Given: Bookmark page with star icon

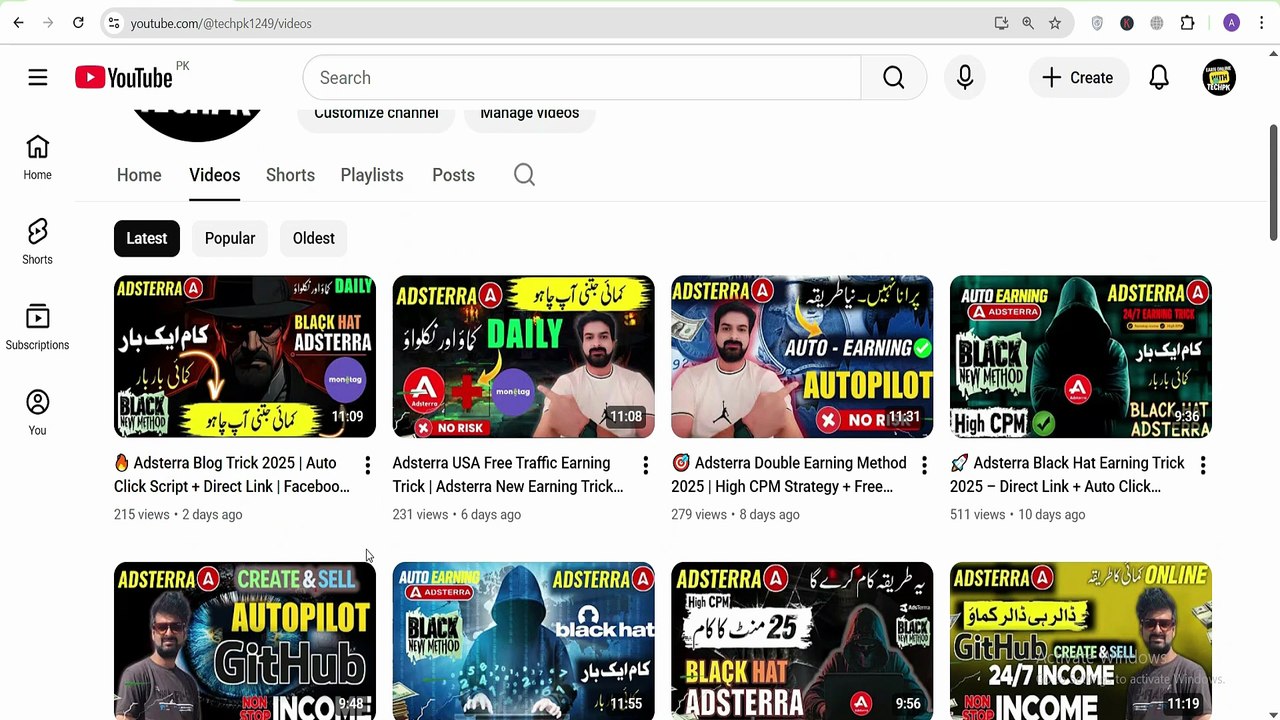Looking at the screenshot, I should point(1055,23).
